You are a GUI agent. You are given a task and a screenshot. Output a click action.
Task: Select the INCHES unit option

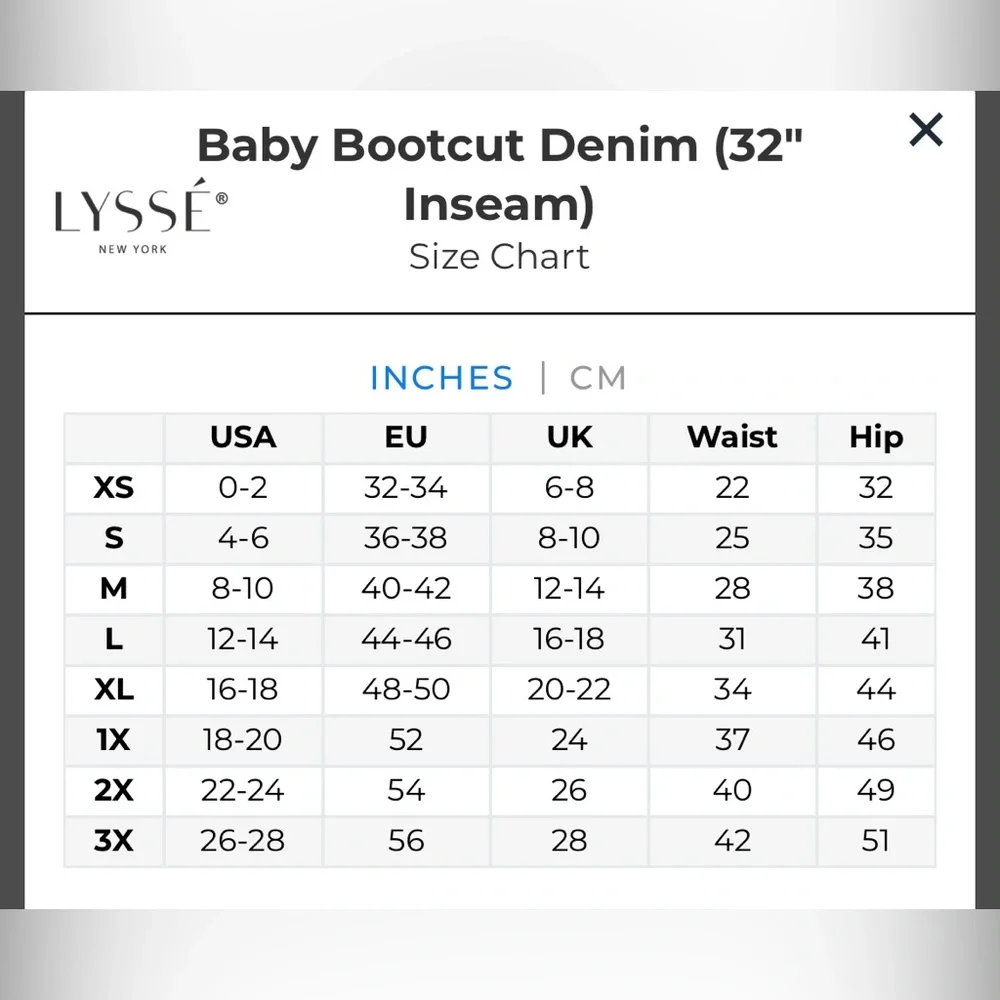point(441,378)
